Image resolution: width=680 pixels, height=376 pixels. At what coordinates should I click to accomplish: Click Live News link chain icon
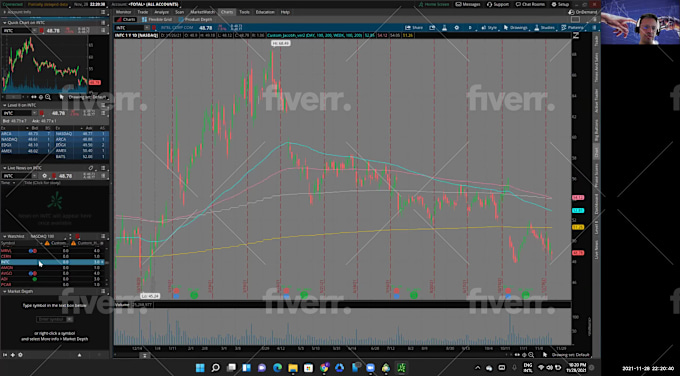(x=91, y=168)
